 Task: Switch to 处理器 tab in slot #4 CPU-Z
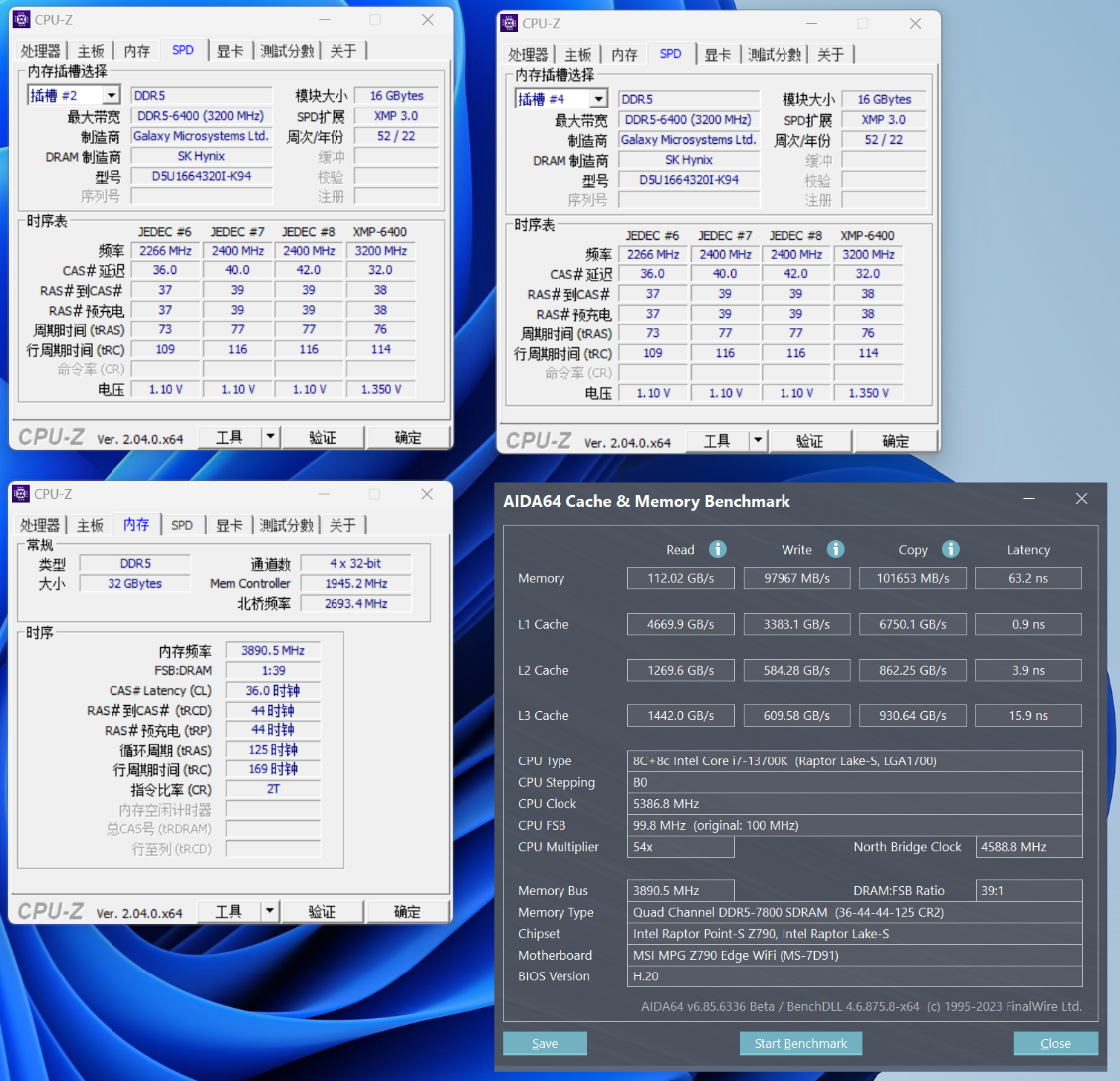click(x=528, y=55)
